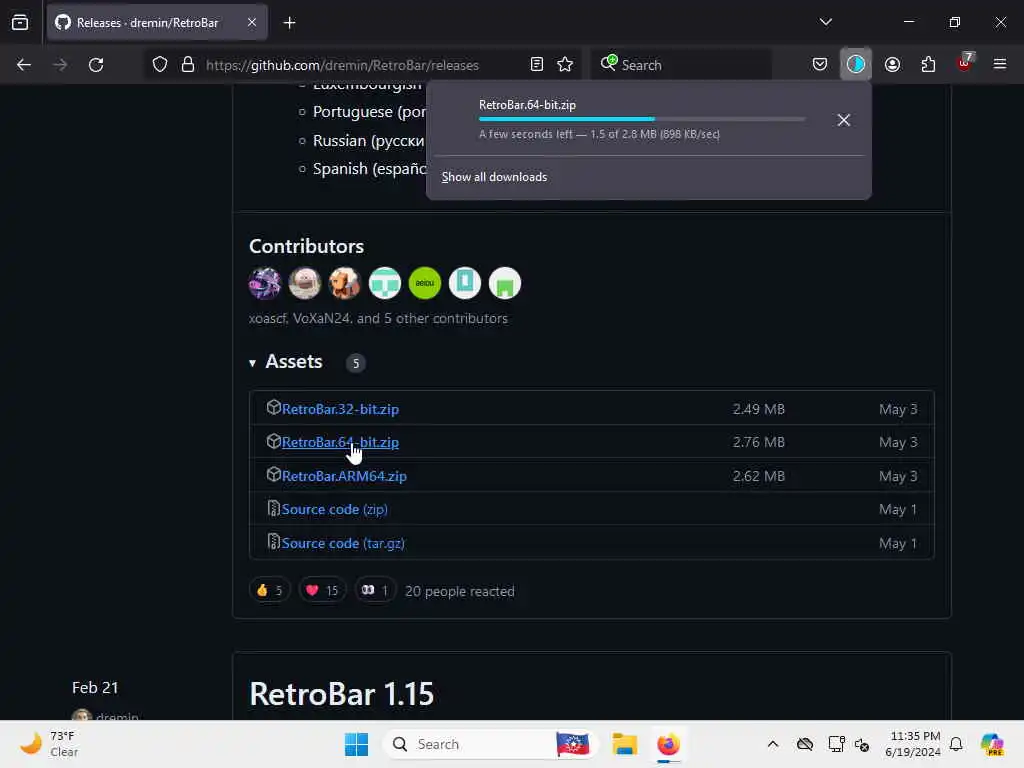This screenshot has height=768, width=1024.
Task: Download RetroBar.ARM64.zip
Action: tap(344, 476)
